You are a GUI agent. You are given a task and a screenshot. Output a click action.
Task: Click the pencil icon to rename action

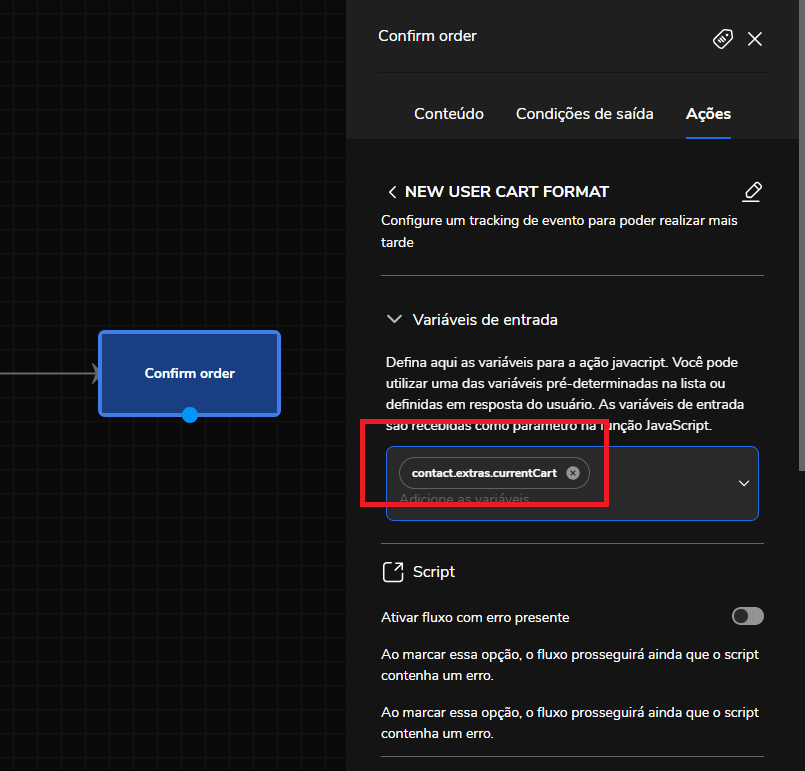point(753,191)
